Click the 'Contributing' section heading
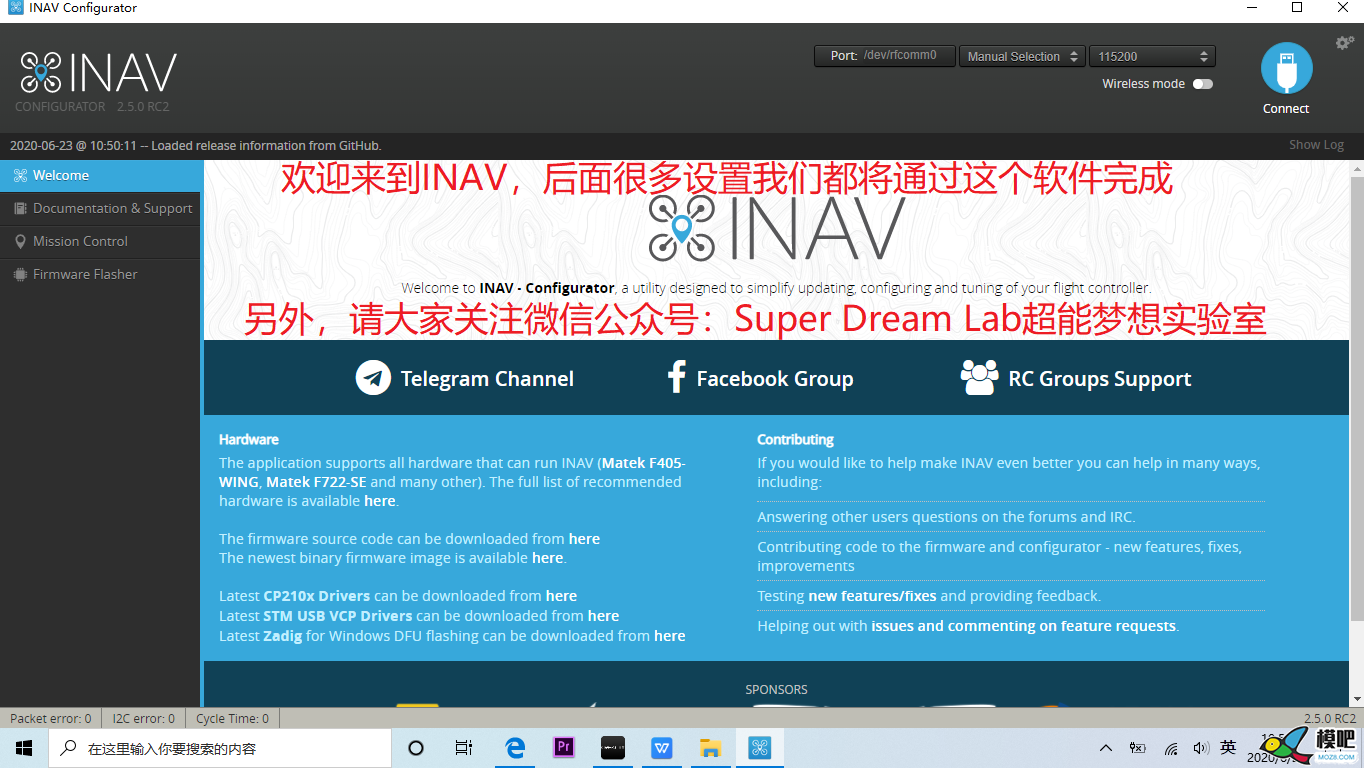This screenshot has height=772, width=1364. [795, 439]
